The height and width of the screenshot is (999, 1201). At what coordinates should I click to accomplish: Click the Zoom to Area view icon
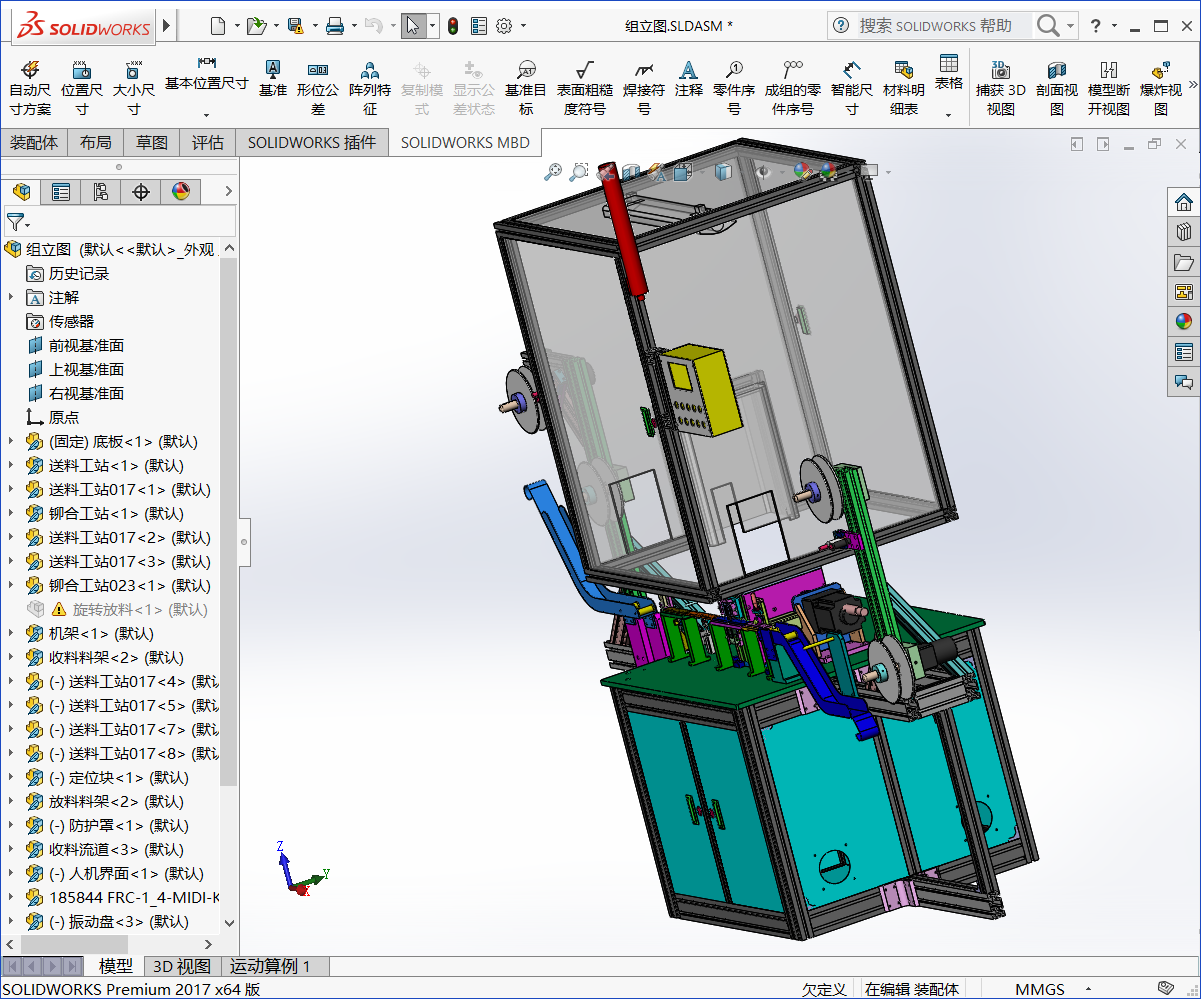pyautogui.click(x=578, y=172)
